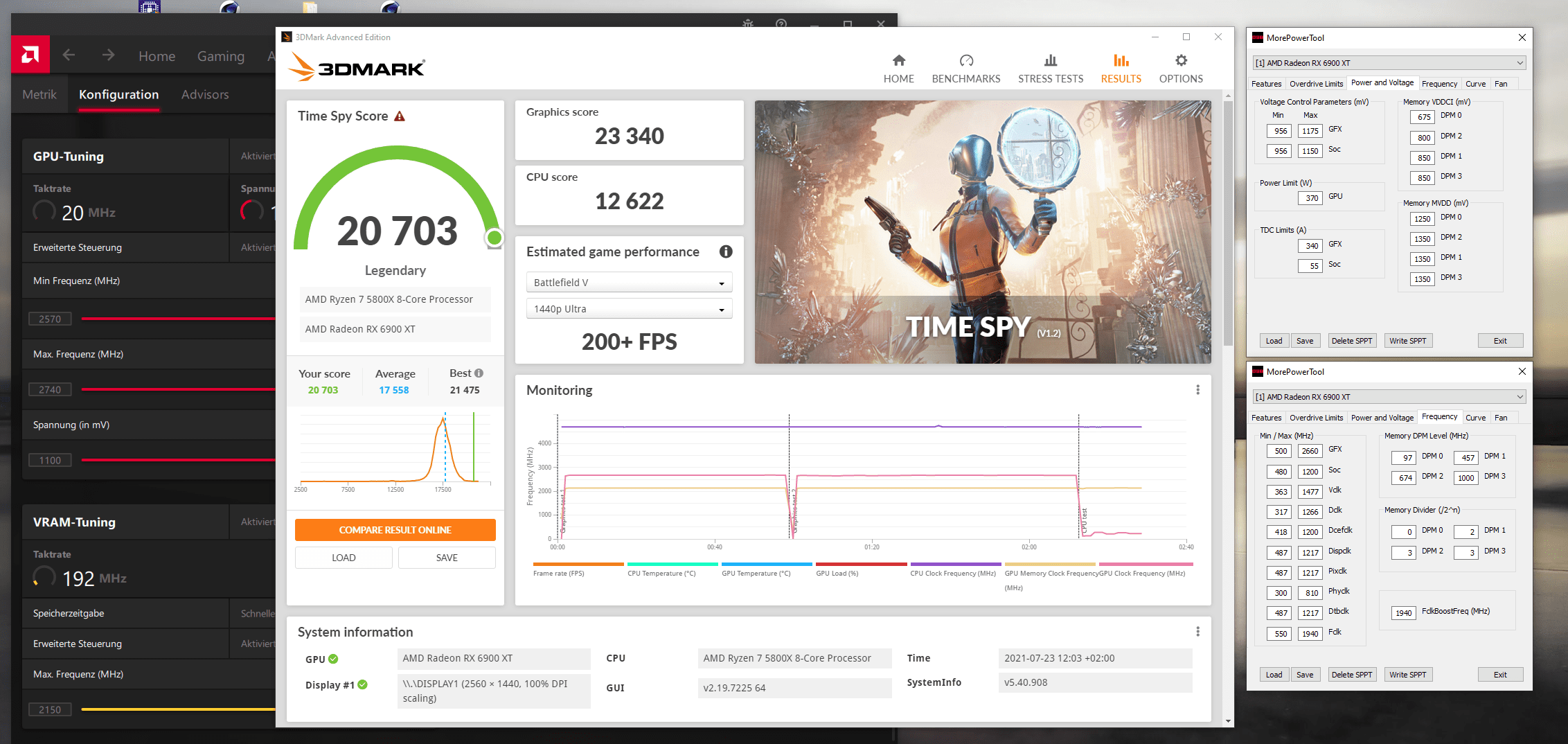Click the VRAM Max. Frequenz yellow slider
Viewport: 1568px width, 744px height.
coord(178,709)
